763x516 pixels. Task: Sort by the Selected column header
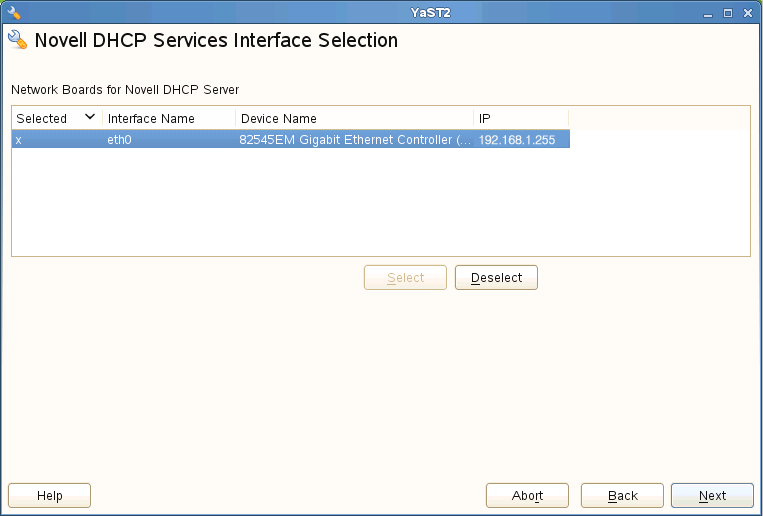pos(42,118)
